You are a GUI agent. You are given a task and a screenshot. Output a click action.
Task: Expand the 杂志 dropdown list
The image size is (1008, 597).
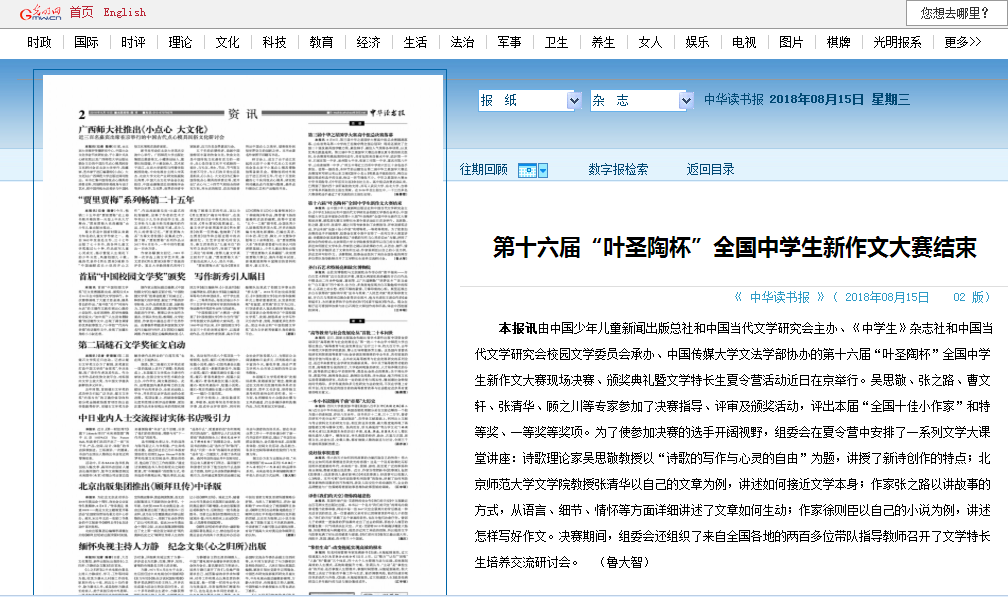(686, 100)
